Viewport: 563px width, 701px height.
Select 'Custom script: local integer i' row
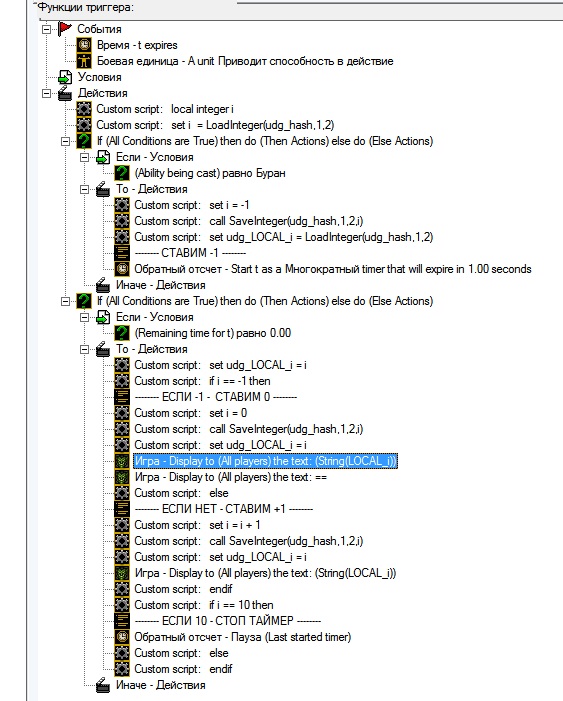[165, 109]
